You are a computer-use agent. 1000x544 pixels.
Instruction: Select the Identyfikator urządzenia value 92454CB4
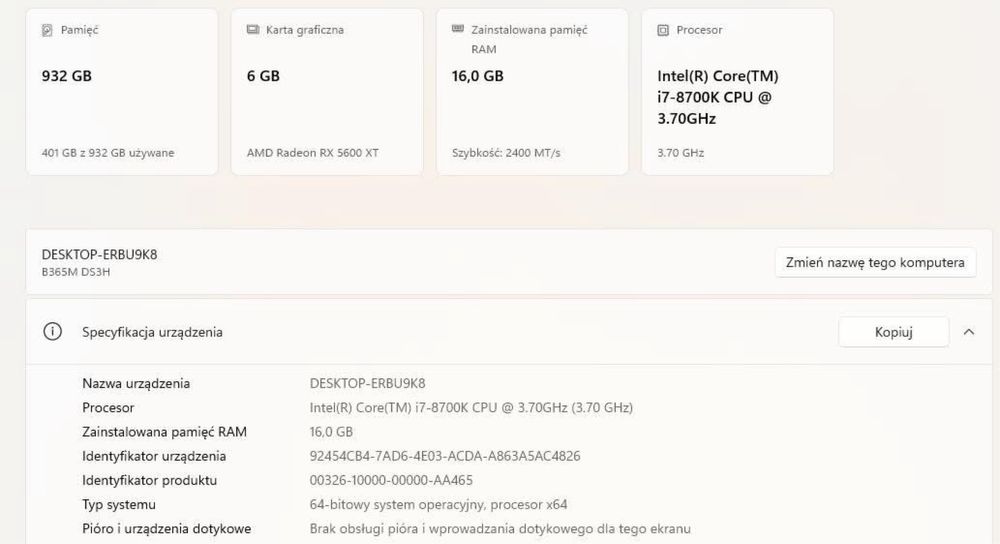pos(445,456)
